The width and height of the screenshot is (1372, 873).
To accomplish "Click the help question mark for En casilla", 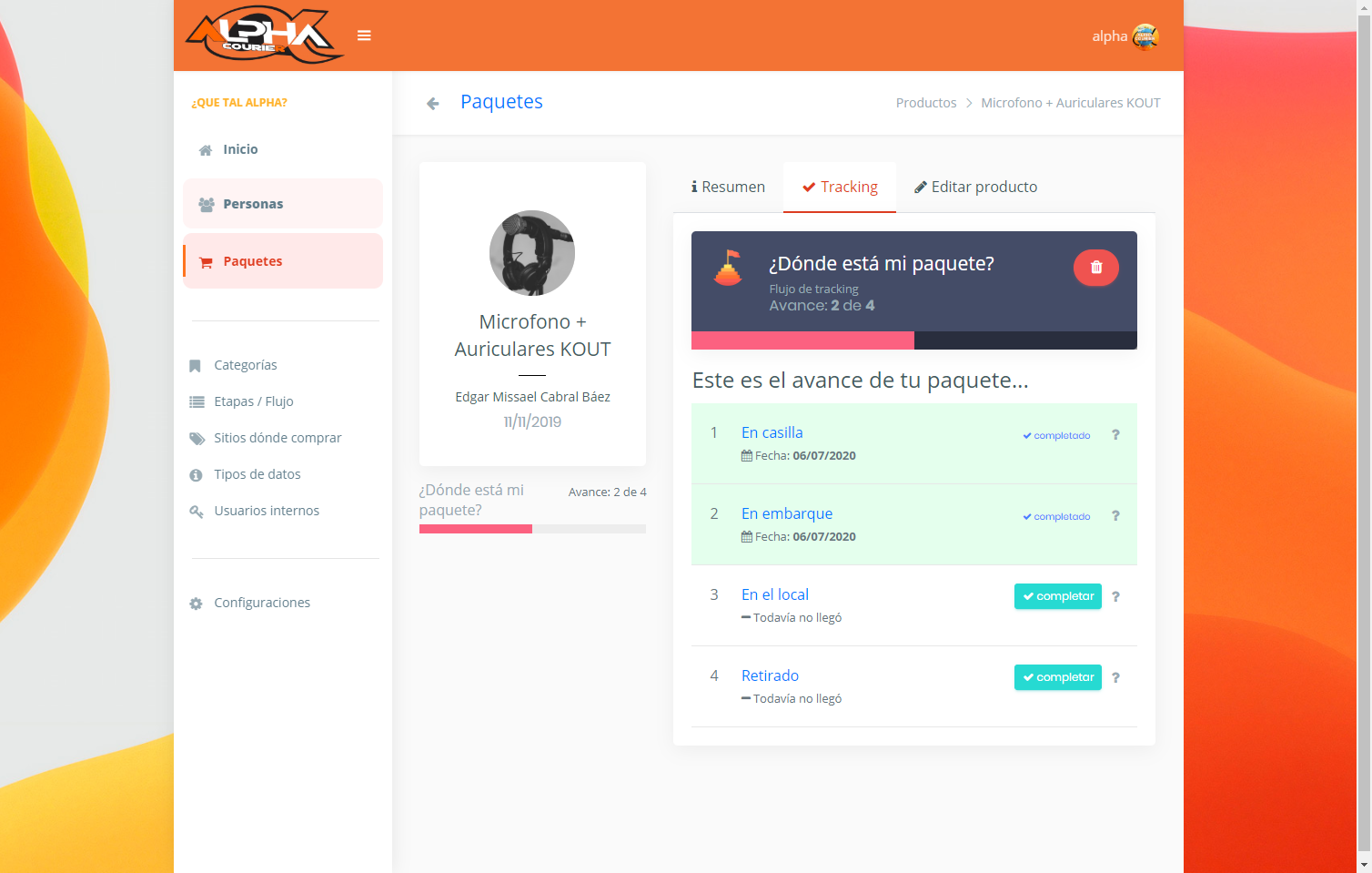I will tap(1115, 435).
